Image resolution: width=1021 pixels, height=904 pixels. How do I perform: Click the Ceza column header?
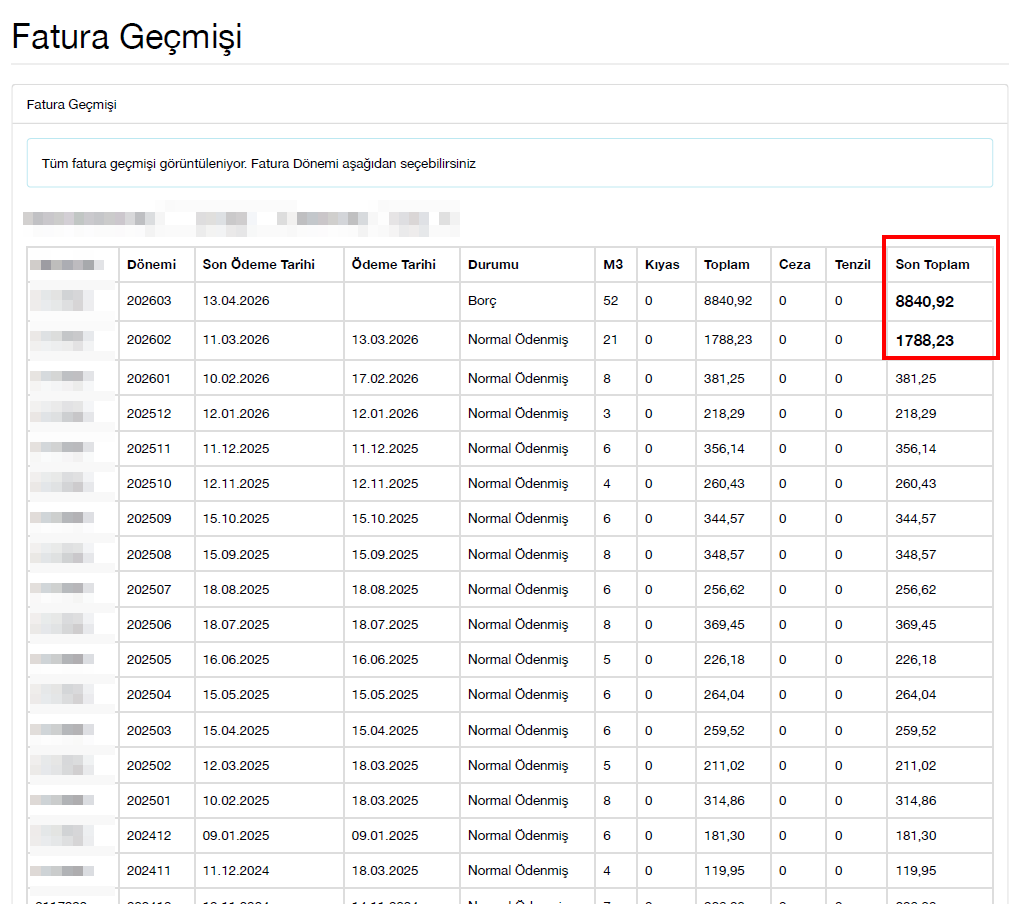(x=794, y=264)
